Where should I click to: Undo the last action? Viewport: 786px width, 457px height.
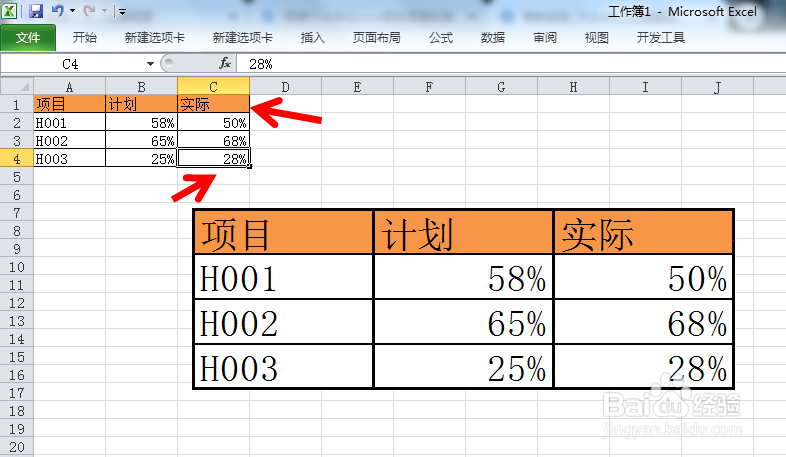(58, 11)
